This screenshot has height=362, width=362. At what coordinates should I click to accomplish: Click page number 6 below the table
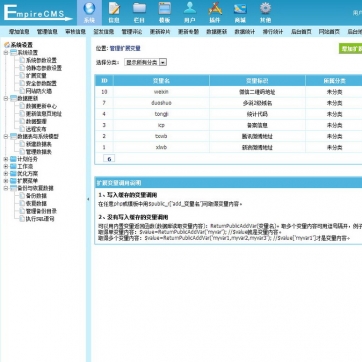click(x=109, y=159)
